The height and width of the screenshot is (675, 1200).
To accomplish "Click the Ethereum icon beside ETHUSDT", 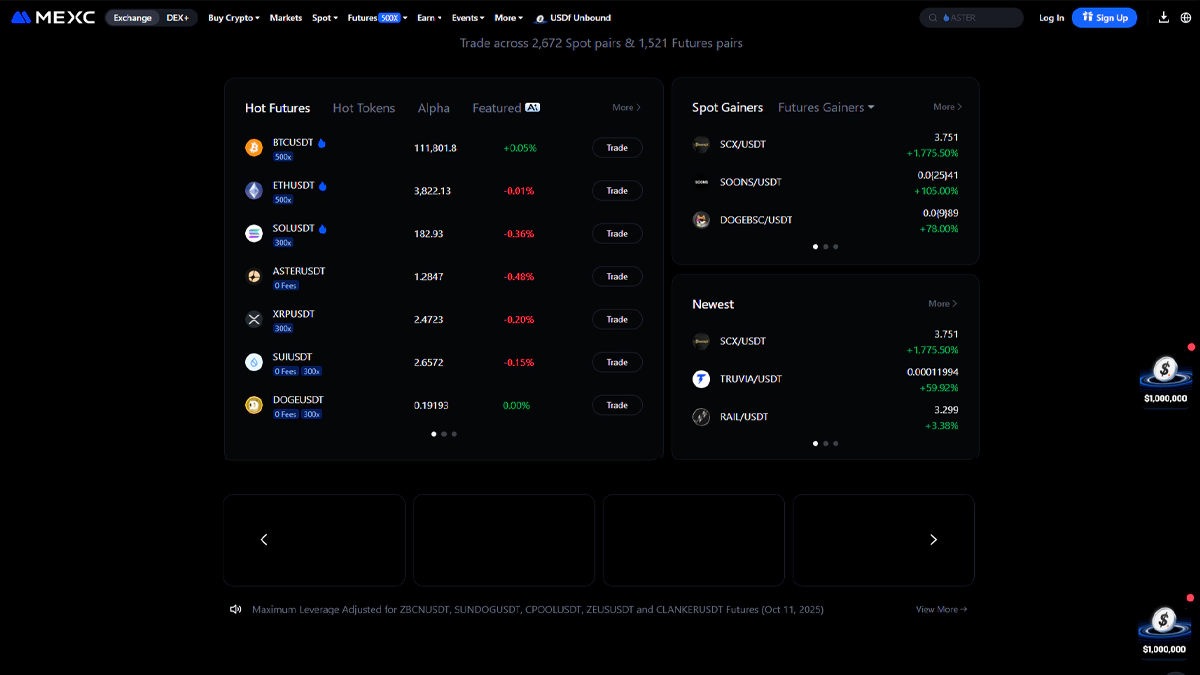I will click(x=254, y=190).
